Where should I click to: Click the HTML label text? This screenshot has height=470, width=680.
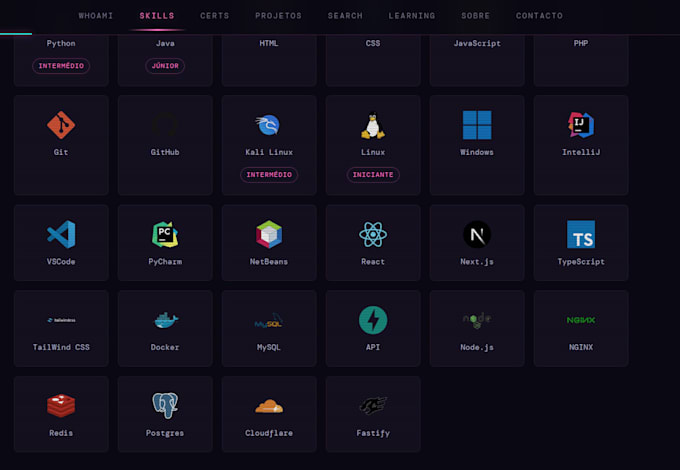click(x=269, y=43)
